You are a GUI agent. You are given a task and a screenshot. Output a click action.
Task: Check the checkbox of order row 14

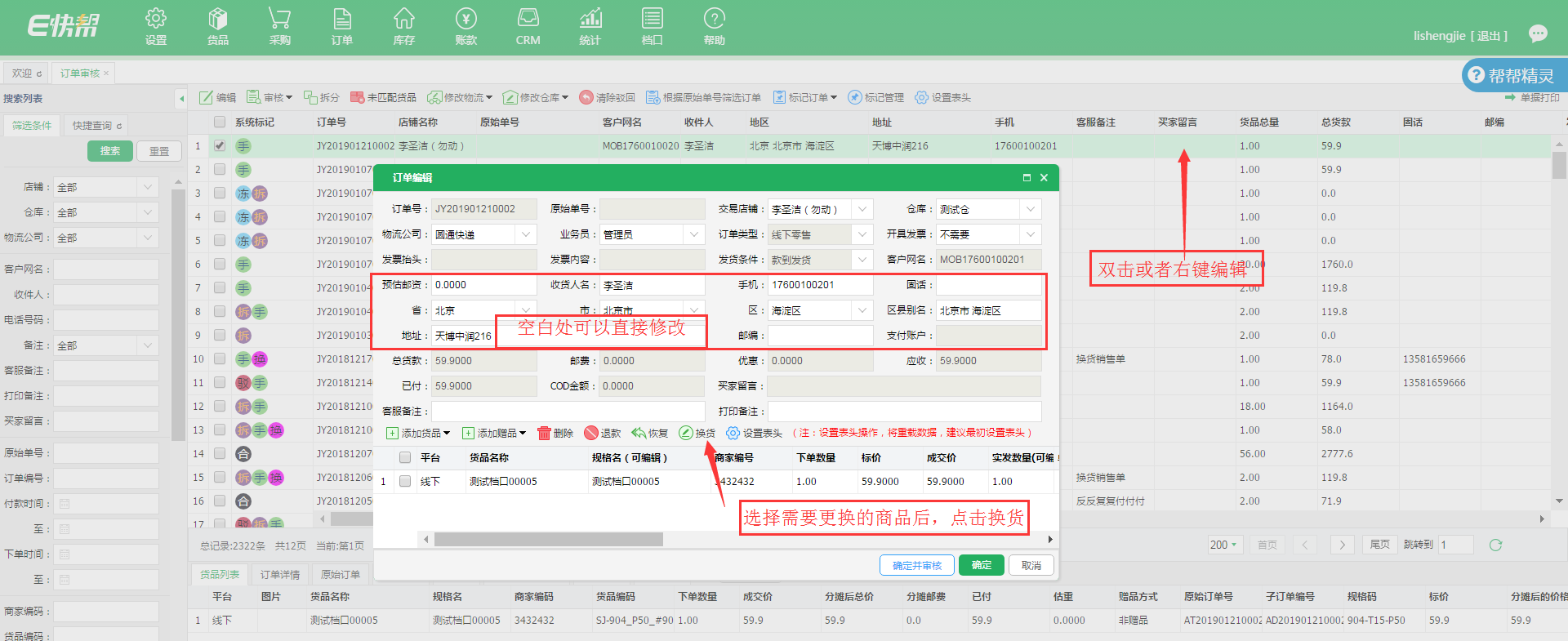pos(219,453)
